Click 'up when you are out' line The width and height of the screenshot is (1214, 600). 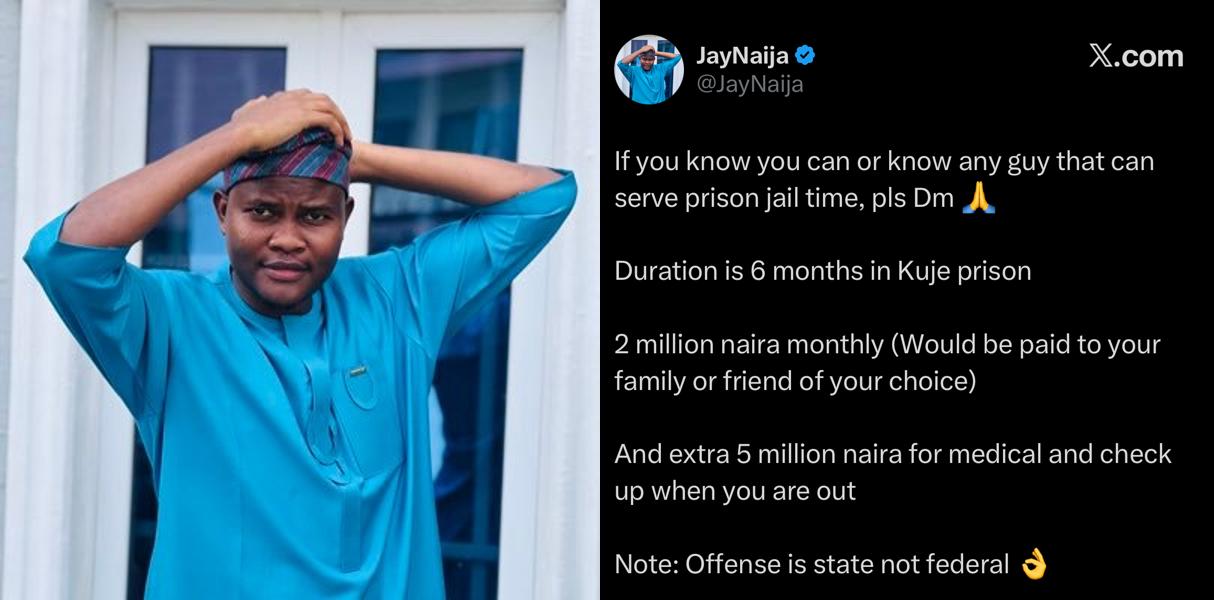pyautogui.click(x=735, y=491)
